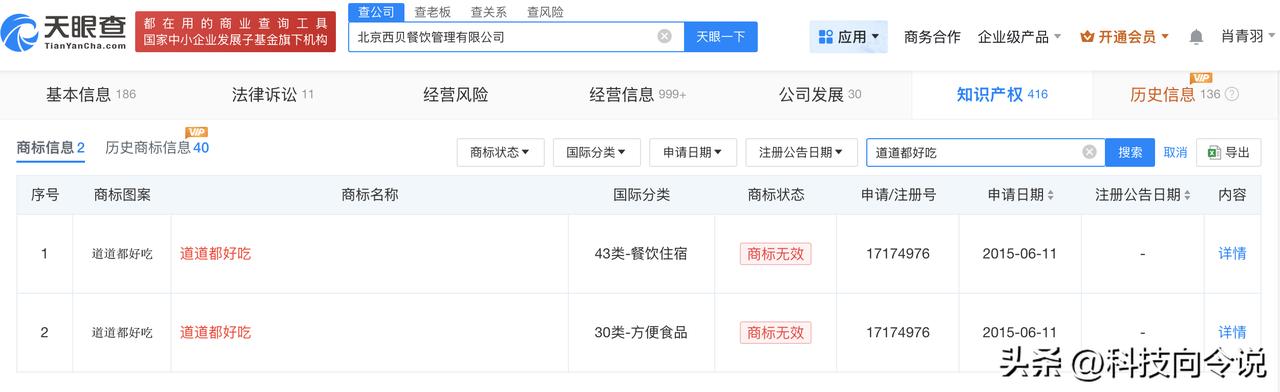Click the 30类-方便食品 cell
This screenshot has width=1280, height=392.
pos(641,332)
